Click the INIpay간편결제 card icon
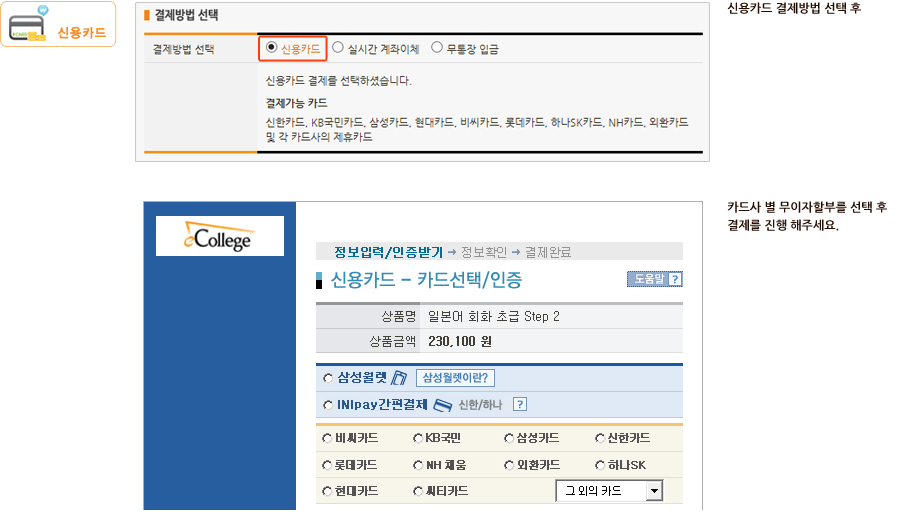The image size is (913, 530). coord(443,405)
